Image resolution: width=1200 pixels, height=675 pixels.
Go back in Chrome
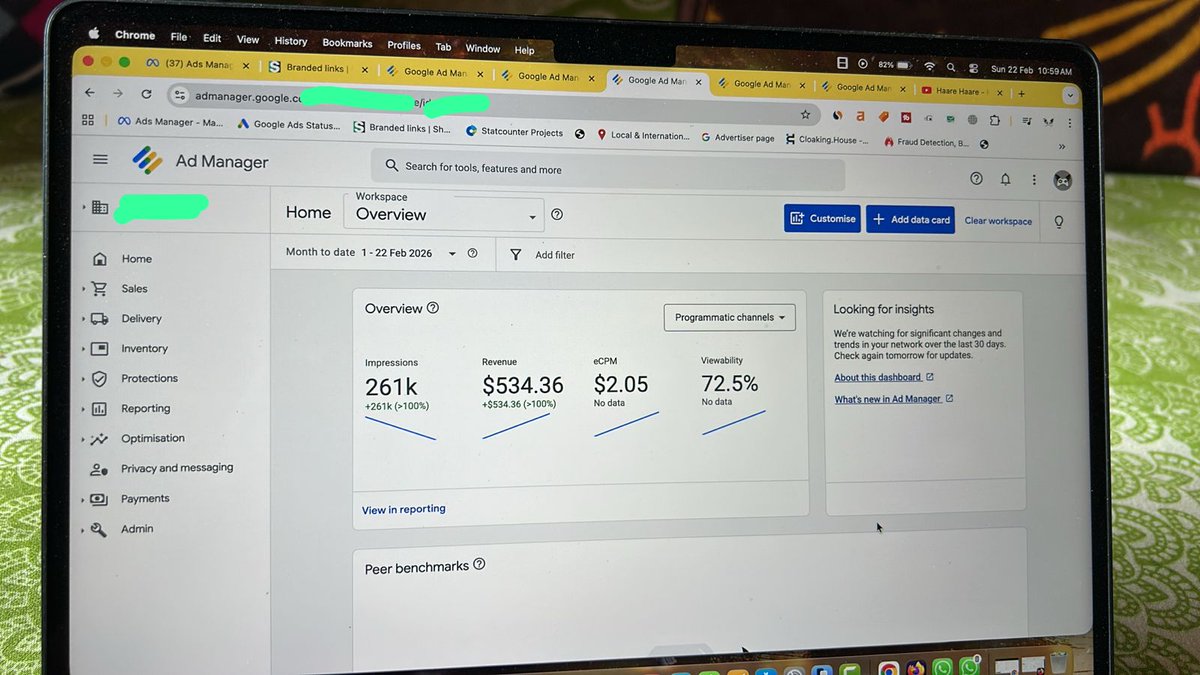pos(89,92)
